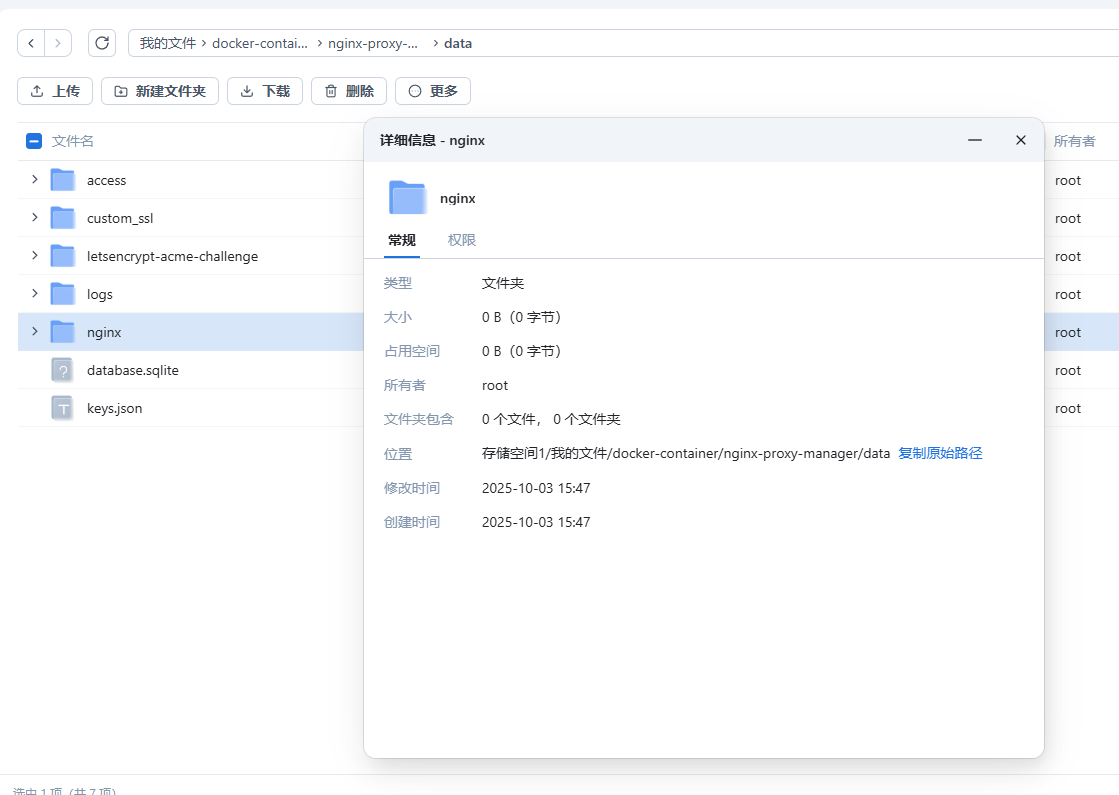The image size is (1119, 795).
Task: Expand the nginx folder arrow
Action: [34, 332]
